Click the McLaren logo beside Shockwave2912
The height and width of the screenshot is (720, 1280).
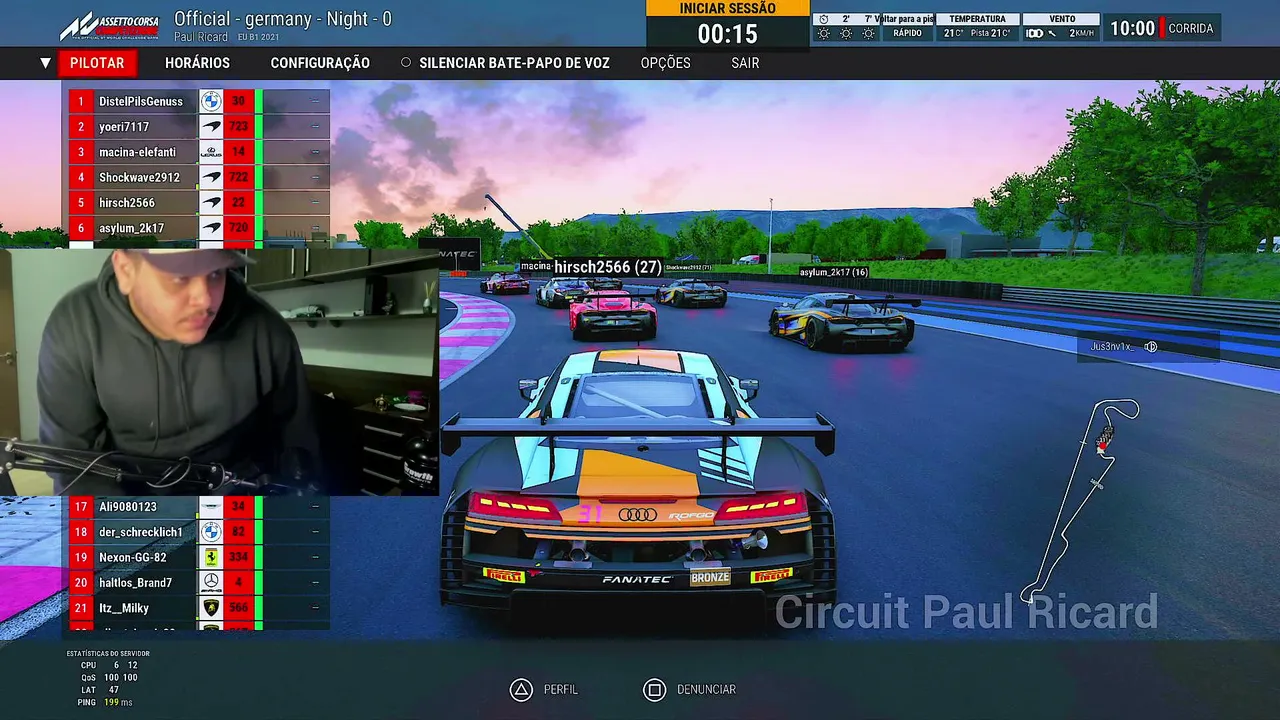[x=211, y=177]
